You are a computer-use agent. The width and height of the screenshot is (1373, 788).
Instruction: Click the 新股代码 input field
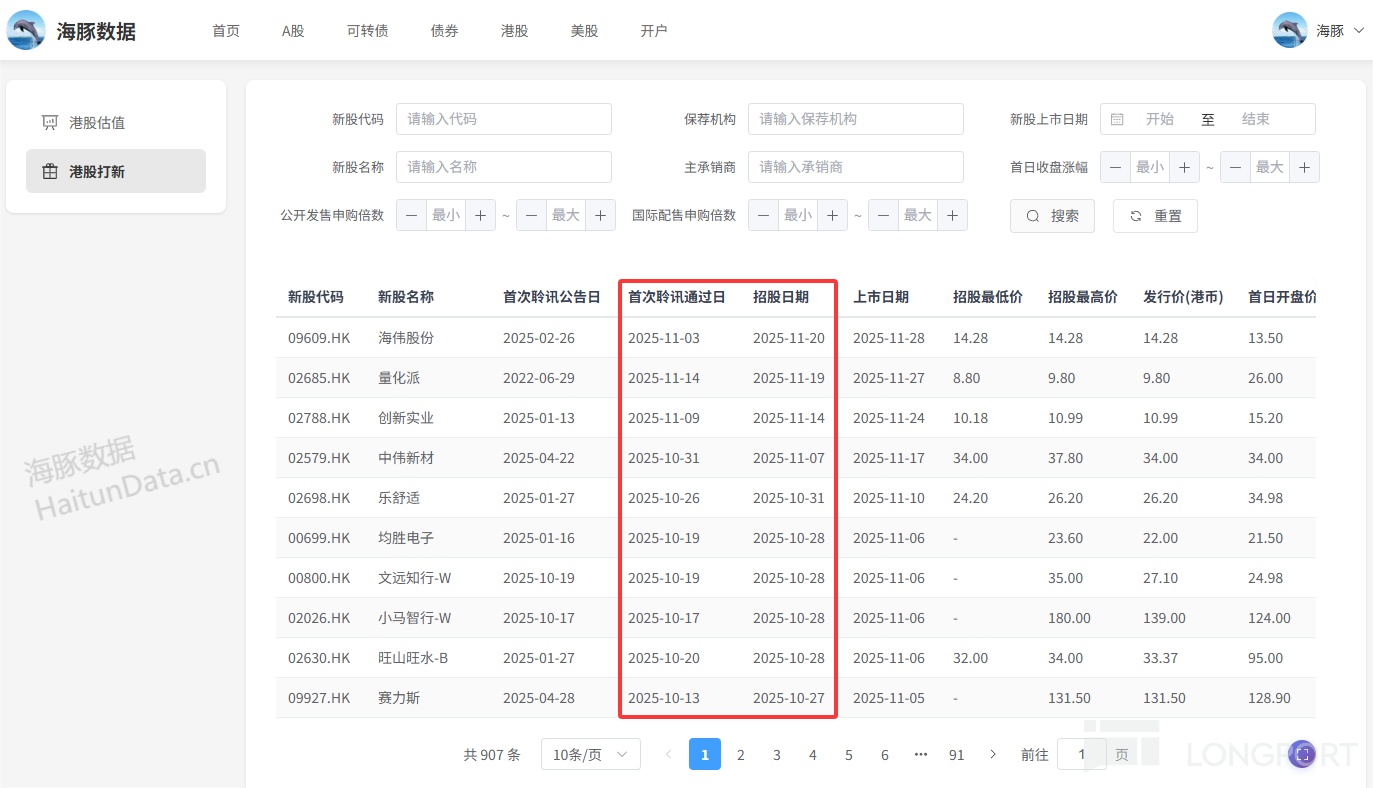coord(504,119)
